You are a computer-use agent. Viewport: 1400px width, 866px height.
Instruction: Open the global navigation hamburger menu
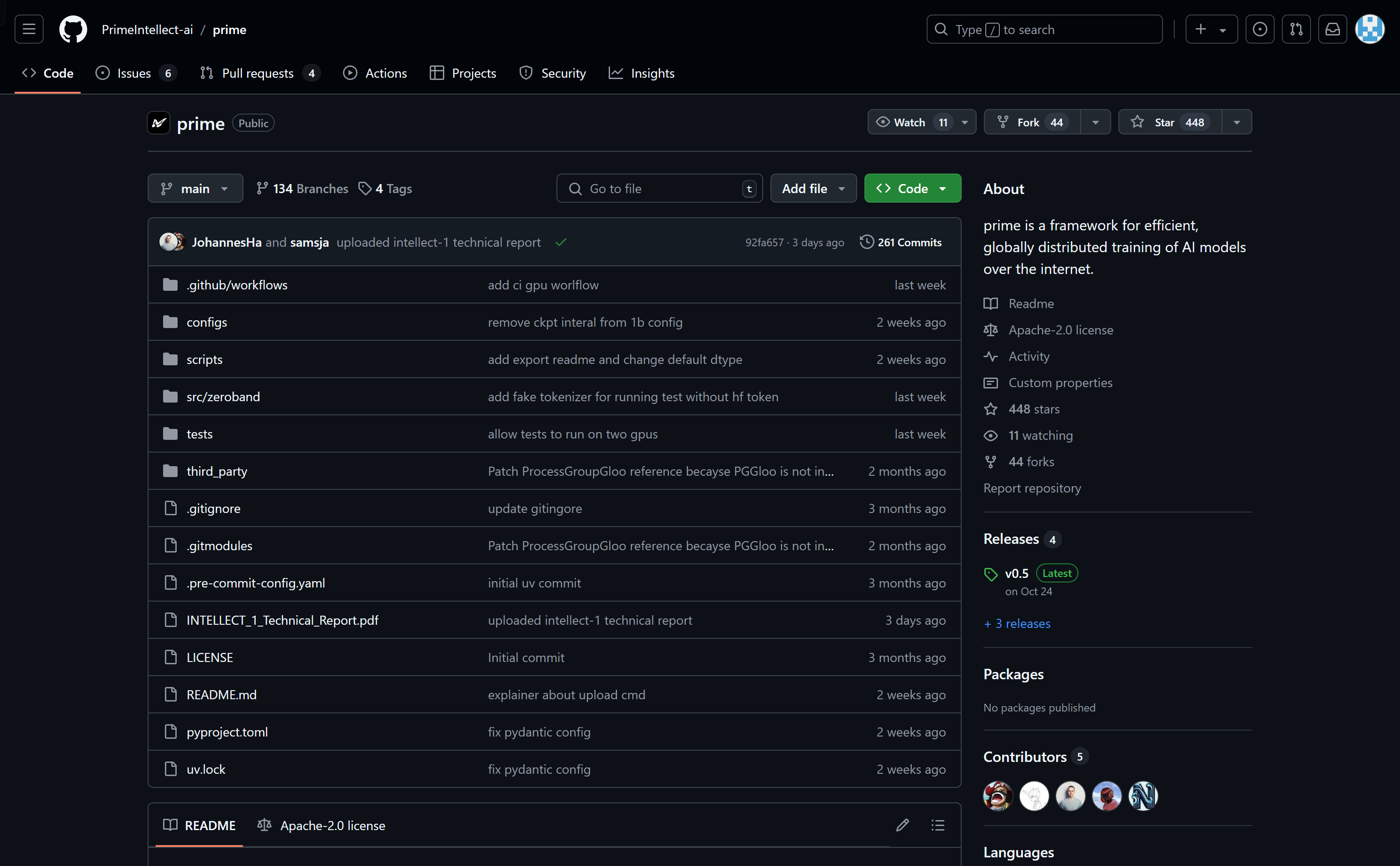tap(29, 29)
